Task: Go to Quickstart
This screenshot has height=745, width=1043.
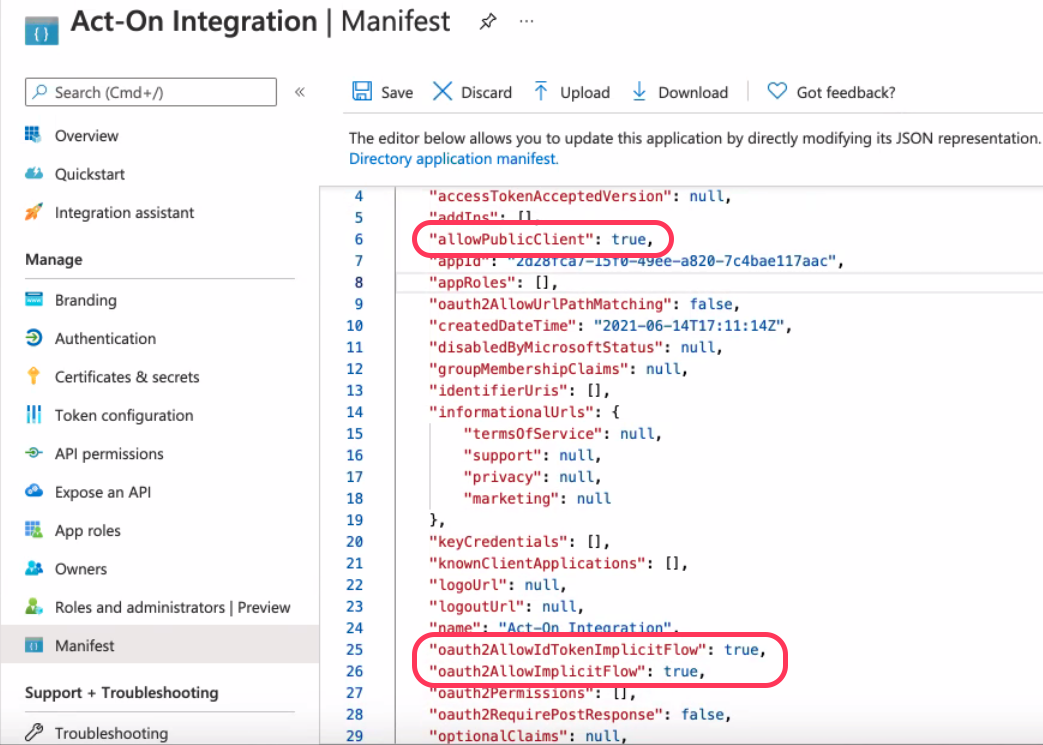Action: pyautogui.click(x=90, y=174)
